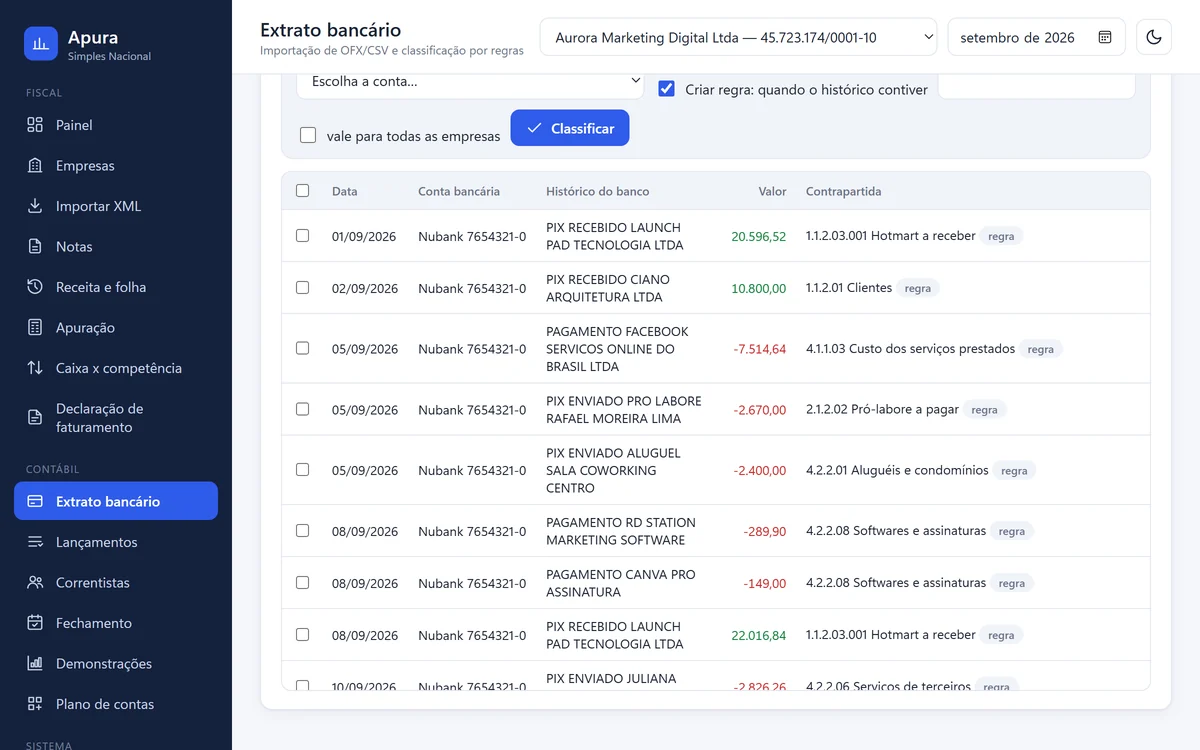1200x750 pixels.
Task: Click the Plano de contas icon
Action: [x=35, y=704]
